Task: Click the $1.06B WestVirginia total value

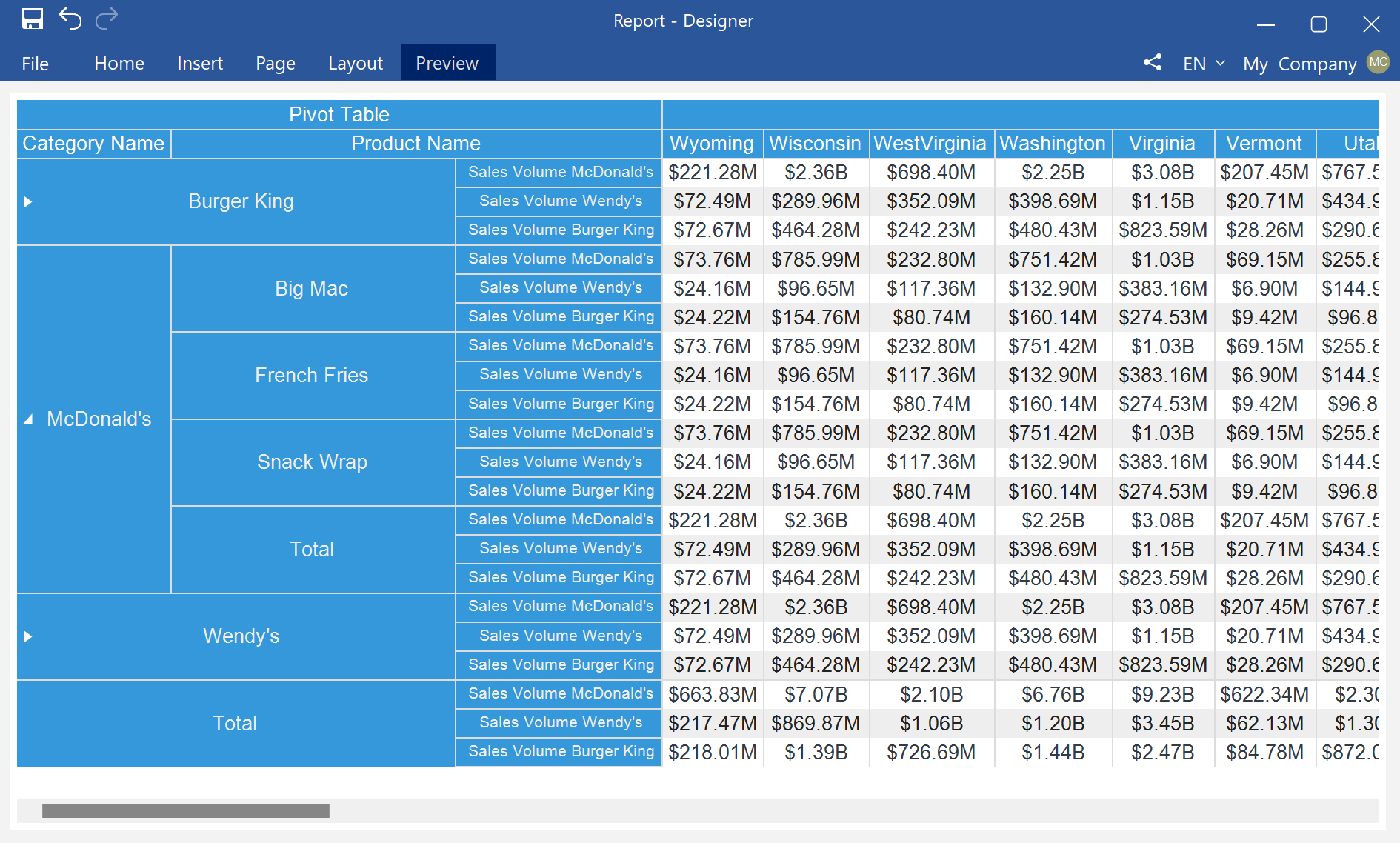Action: [931, 724]
